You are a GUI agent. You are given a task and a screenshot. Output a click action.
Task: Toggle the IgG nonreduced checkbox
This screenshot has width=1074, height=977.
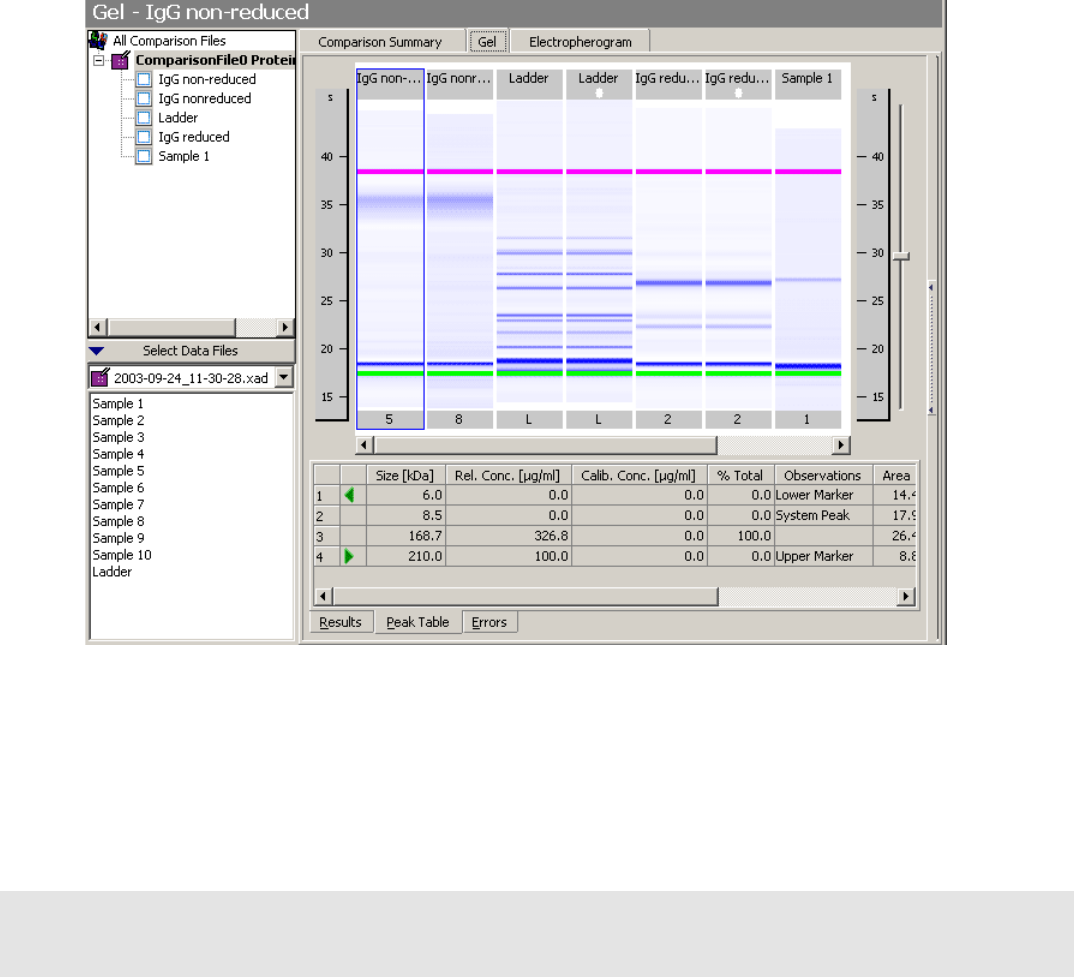[x=144, y=99]
